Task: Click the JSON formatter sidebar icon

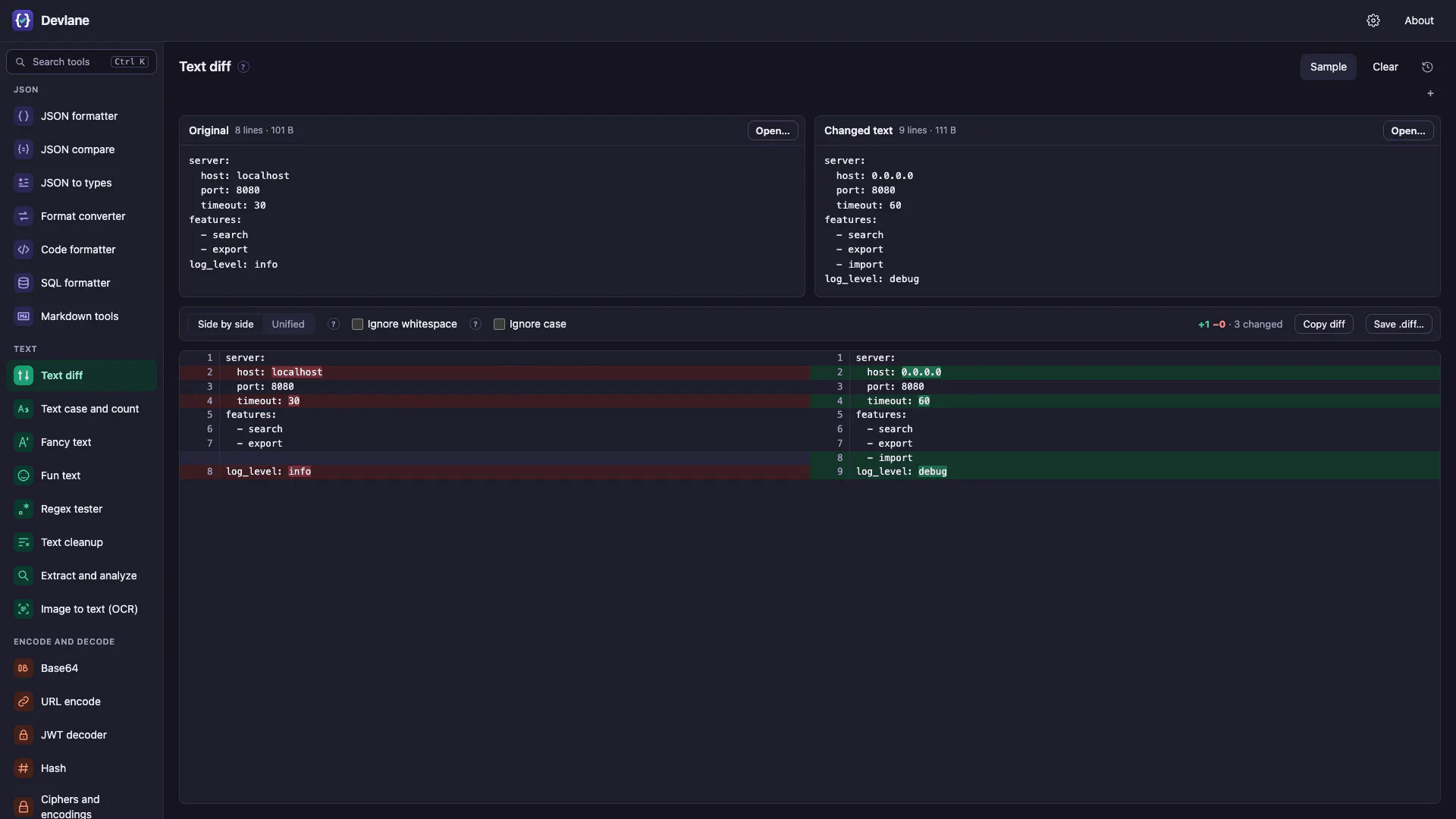Action: (24, 116)
